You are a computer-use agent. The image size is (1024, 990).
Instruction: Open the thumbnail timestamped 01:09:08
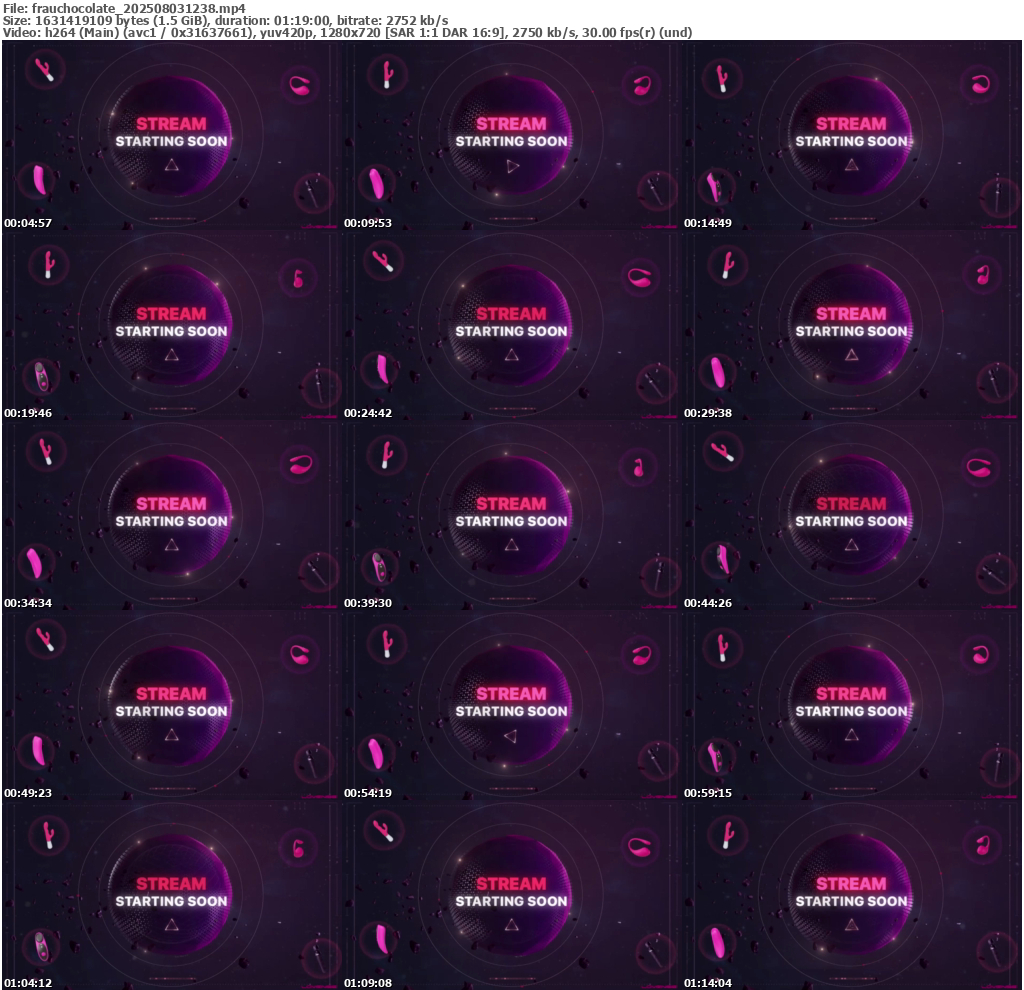tap(512, 895)
